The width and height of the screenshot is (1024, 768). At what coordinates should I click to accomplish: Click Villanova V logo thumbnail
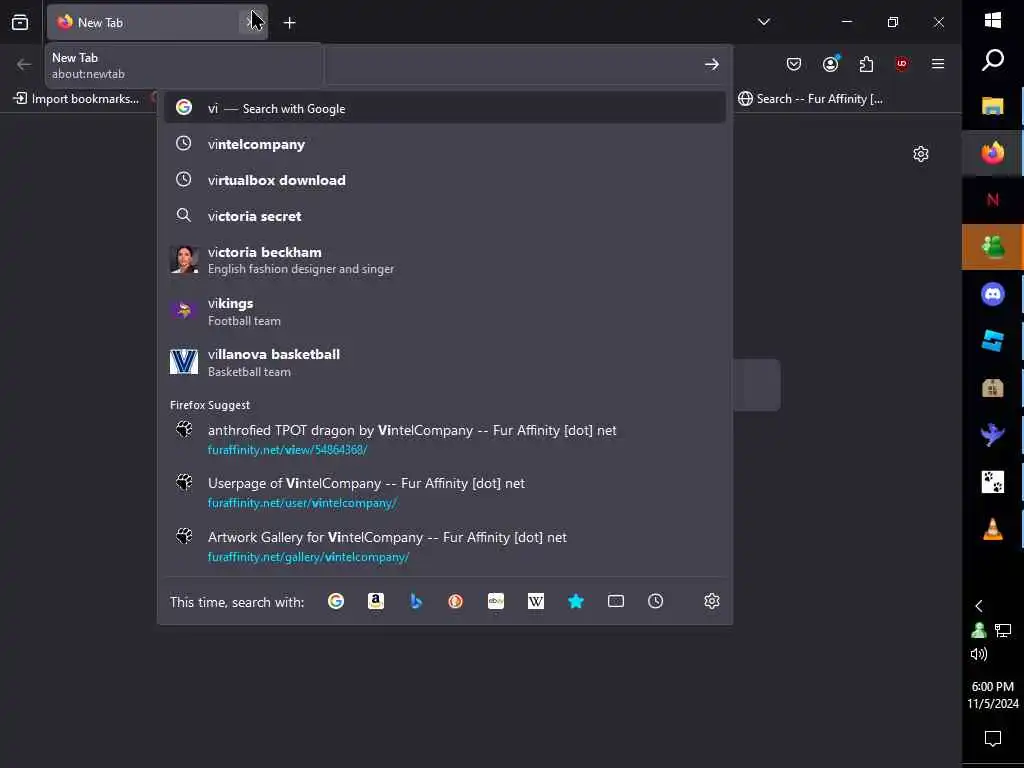coord(184,362)
